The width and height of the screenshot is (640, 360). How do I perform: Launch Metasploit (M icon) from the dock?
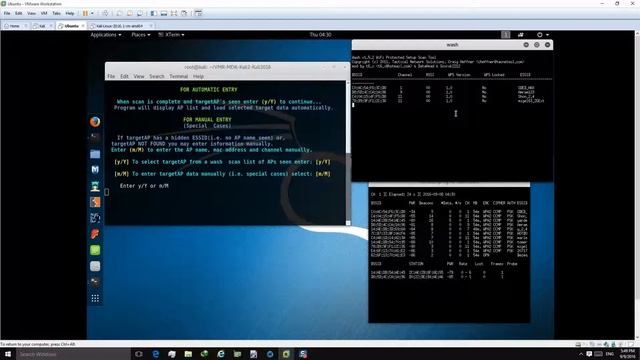click(x=95, y=169)
